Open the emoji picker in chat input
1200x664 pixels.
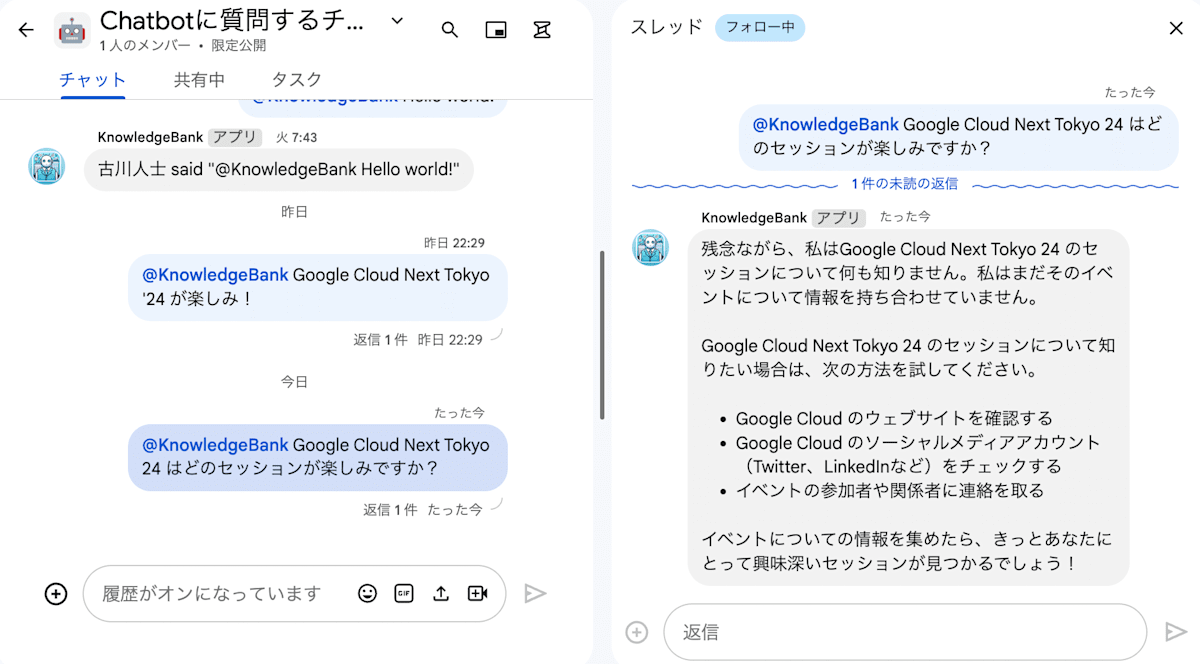(367, 594)
